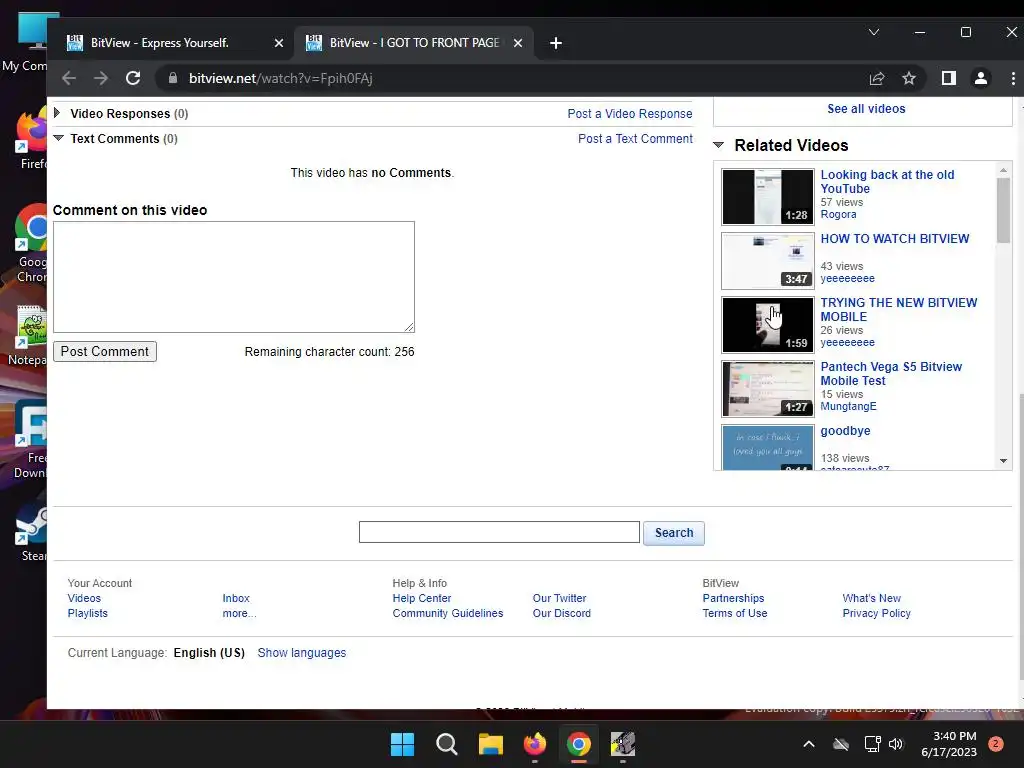Open the Privacy Policy link
Viewport: 1024px width, 768px height.
tap(876, 613)
